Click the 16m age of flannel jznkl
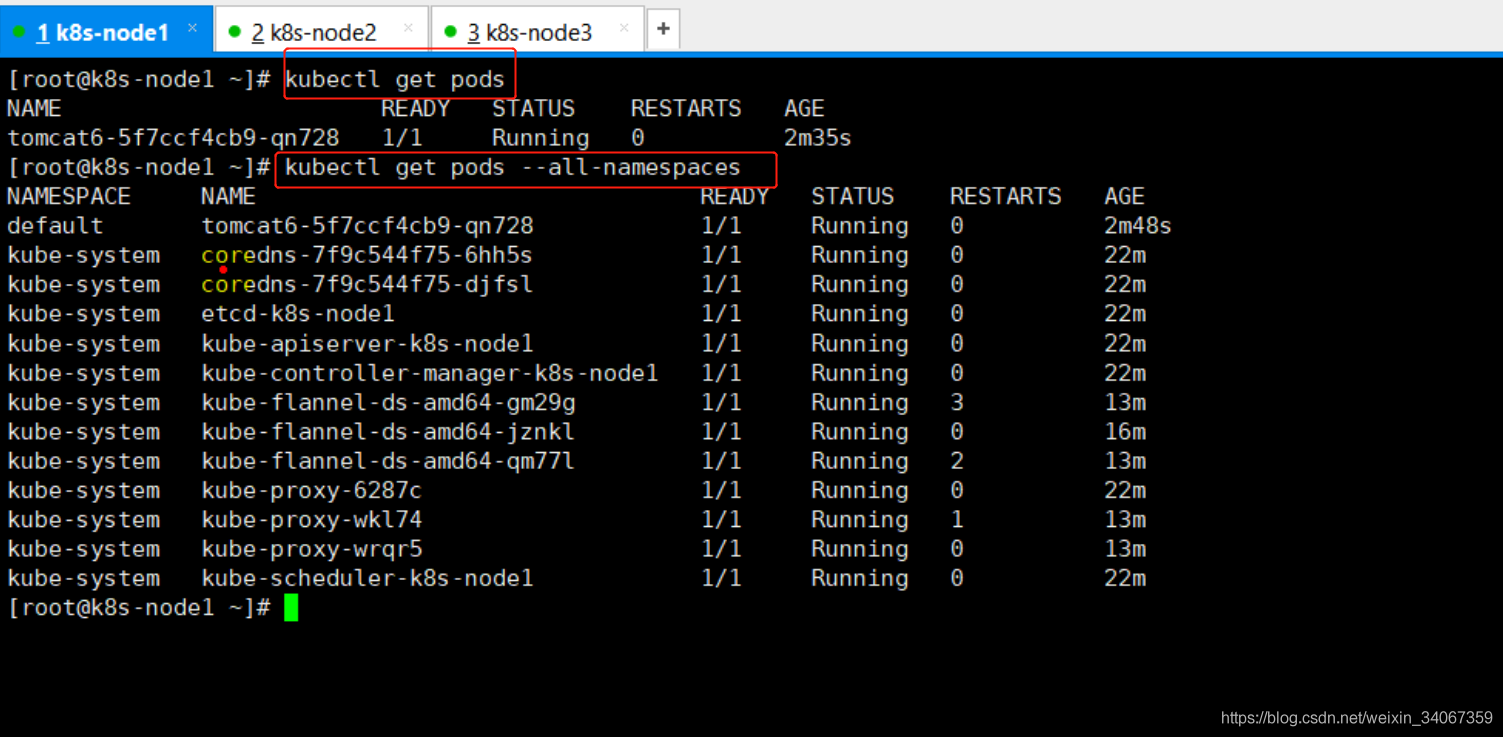 click(1125, 432)
